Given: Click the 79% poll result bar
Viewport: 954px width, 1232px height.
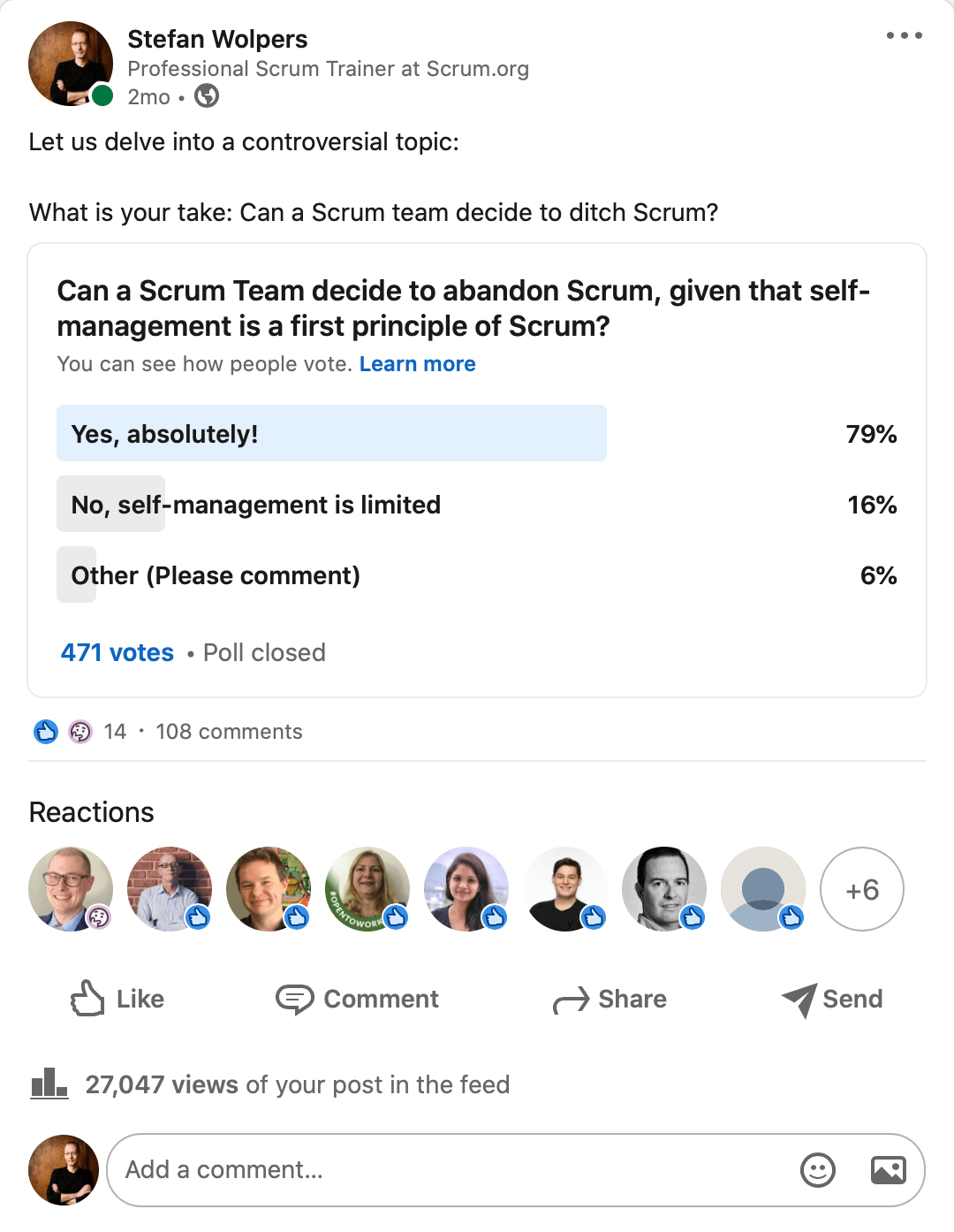Looking at the screenshot, I should [870, 434].
